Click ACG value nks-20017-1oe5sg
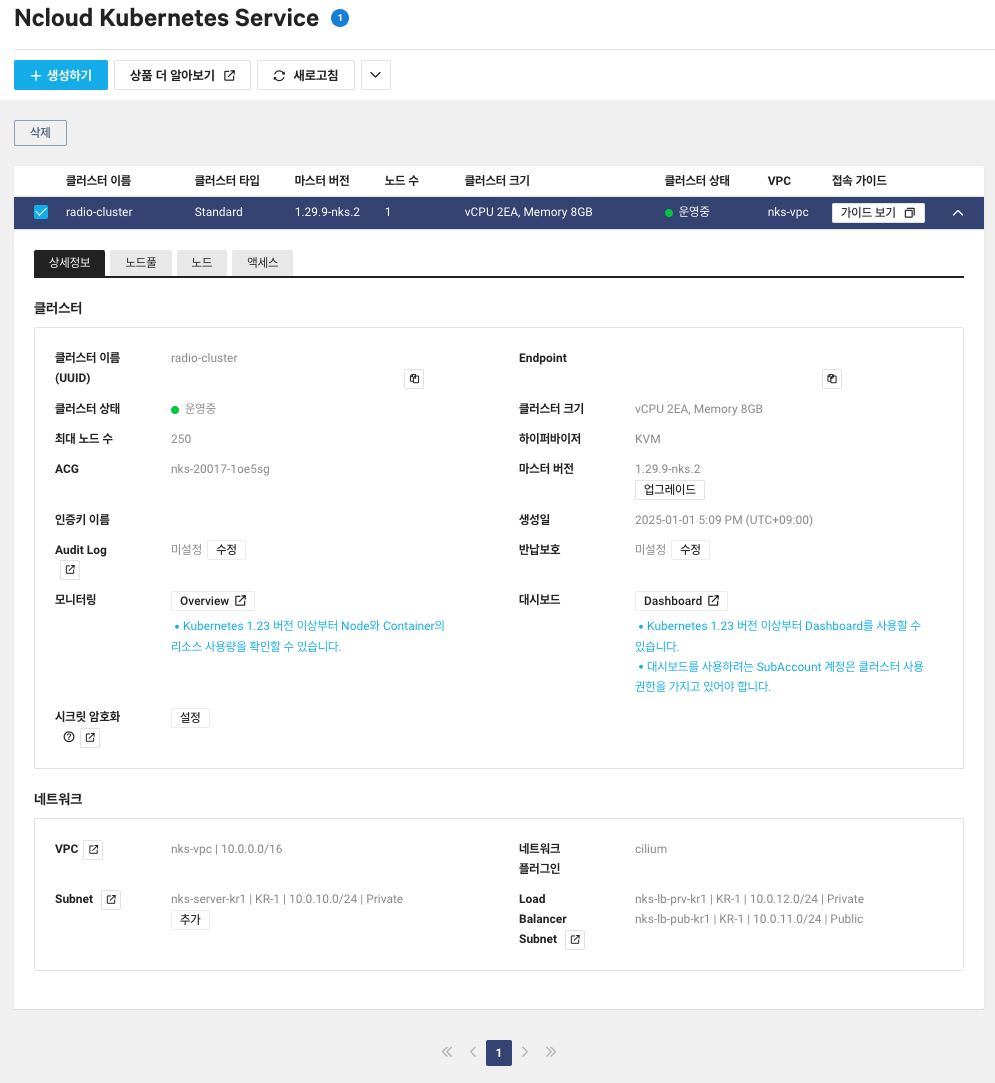The width and height of the screenshot is (995, 1083). [220, 469]
